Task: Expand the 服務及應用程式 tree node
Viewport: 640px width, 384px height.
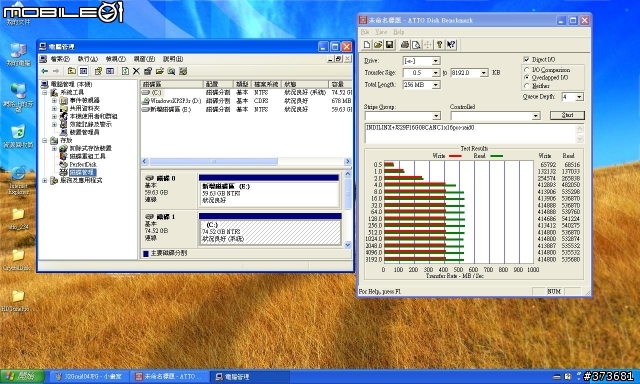Action: point(45,180)
